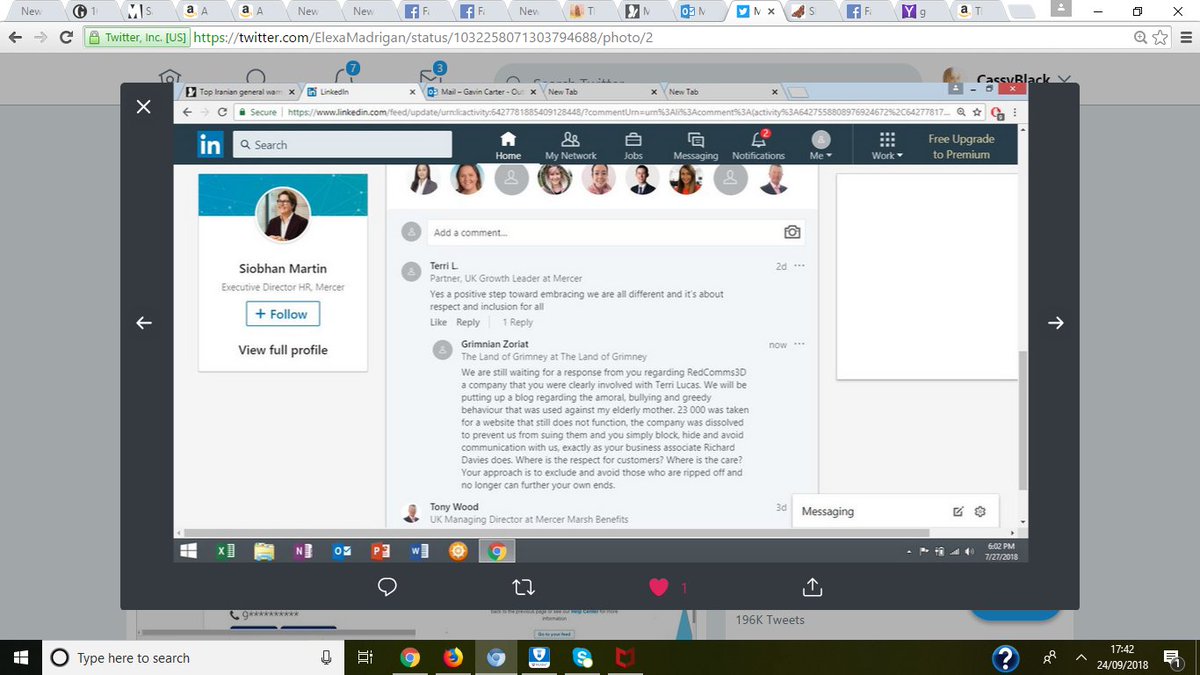The width and height of the screenshot is (1200, 675).
Task: Close the Twitter photo viewer
Action: pos(143,107)
